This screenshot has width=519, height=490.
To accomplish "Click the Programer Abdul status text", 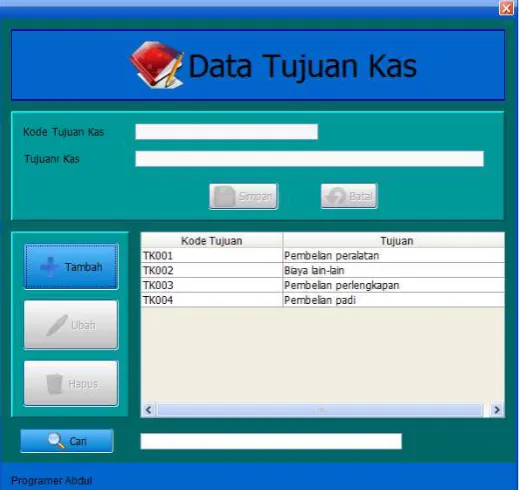I will tap(52, 480).
